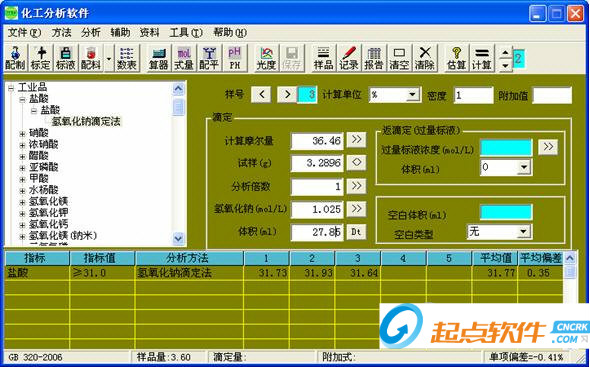This screenshot has width=590, height=367.
Task: Click the 空白体积(ml) cyan field
Action: click(506, 213)
